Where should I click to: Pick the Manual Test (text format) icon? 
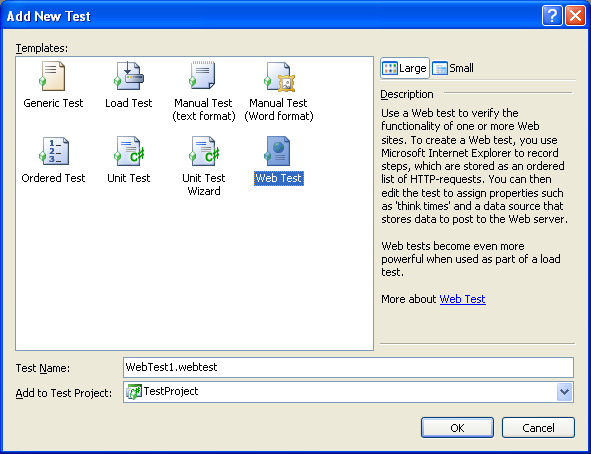[203, 75]
